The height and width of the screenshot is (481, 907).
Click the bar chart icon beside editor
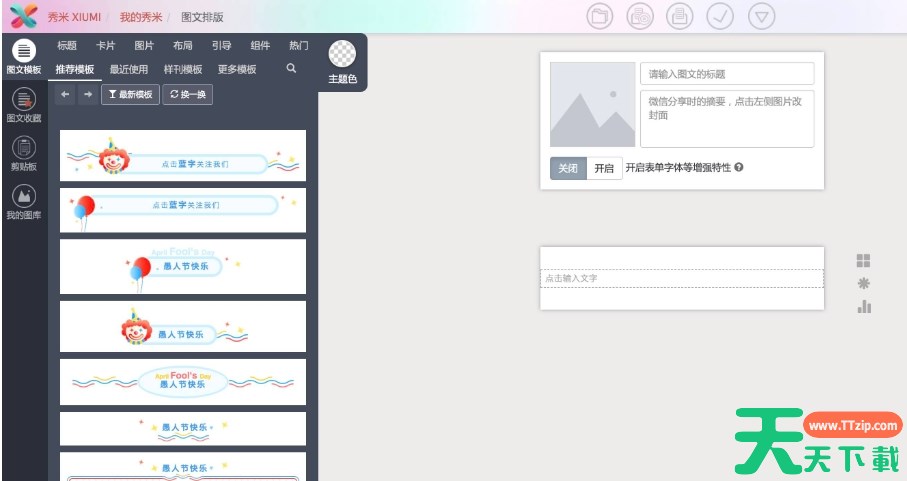864,306
